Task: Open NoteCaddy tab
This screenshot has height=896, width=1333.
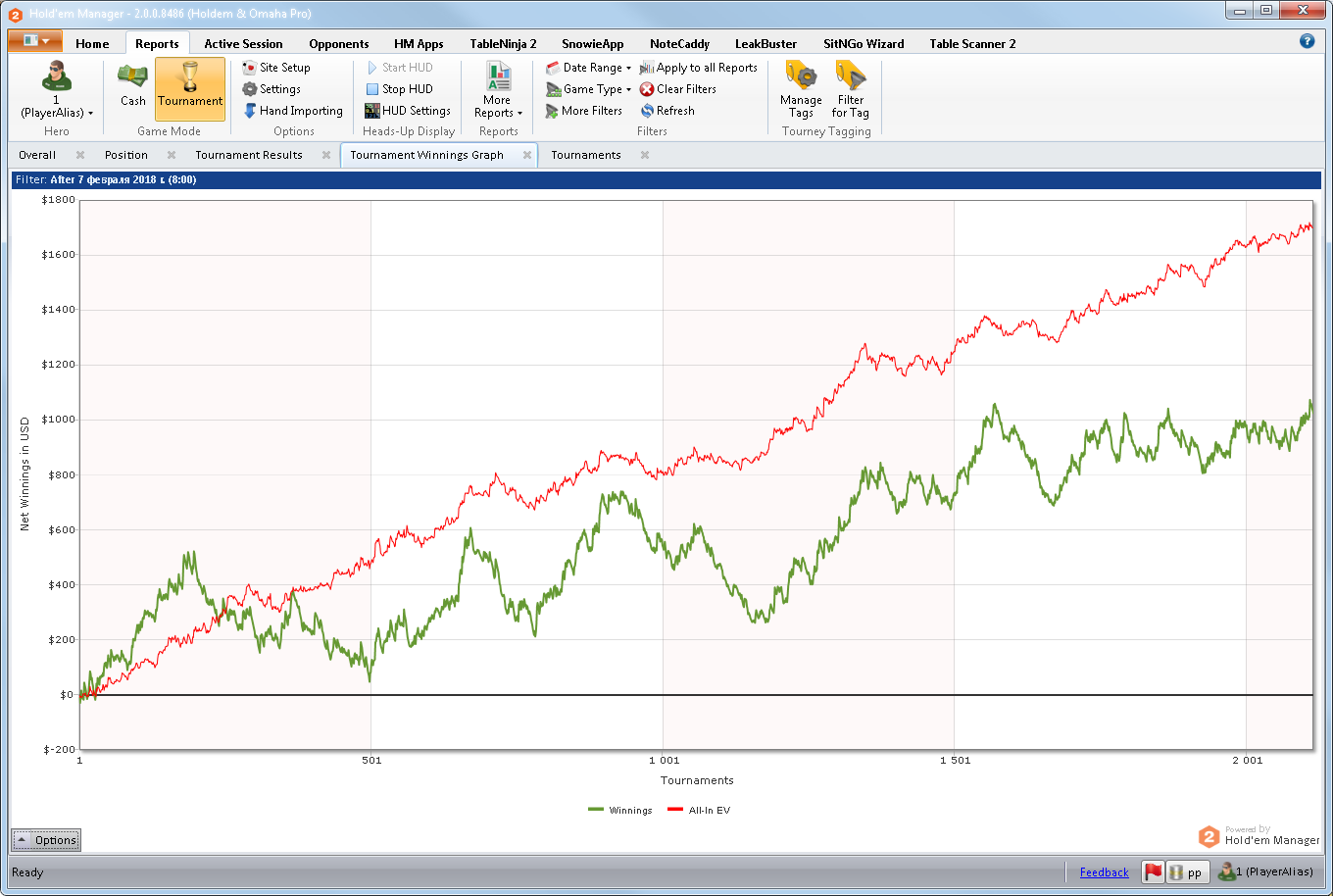Action: (679, 43)
